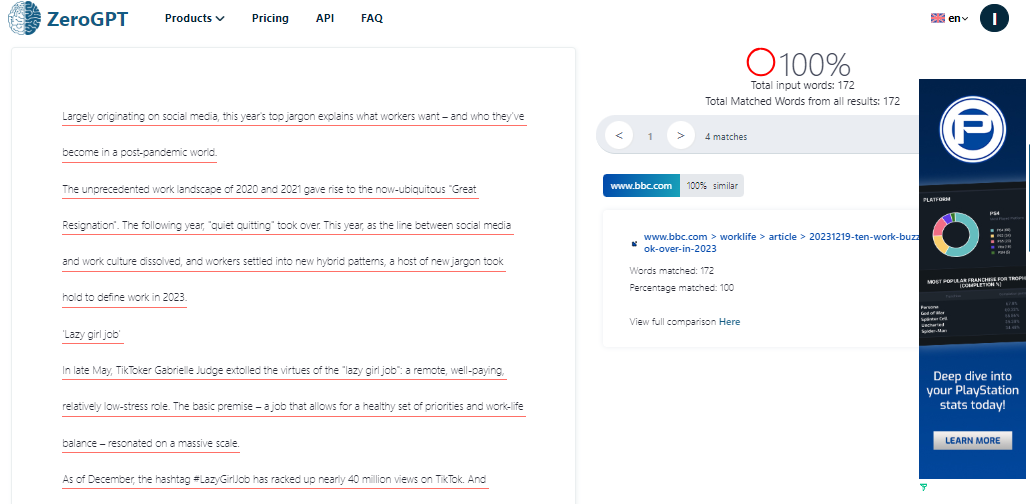Click the line starting 'Largely originating on social media'
This screenshot has width=1030, height=504.
tap(294, 117)
